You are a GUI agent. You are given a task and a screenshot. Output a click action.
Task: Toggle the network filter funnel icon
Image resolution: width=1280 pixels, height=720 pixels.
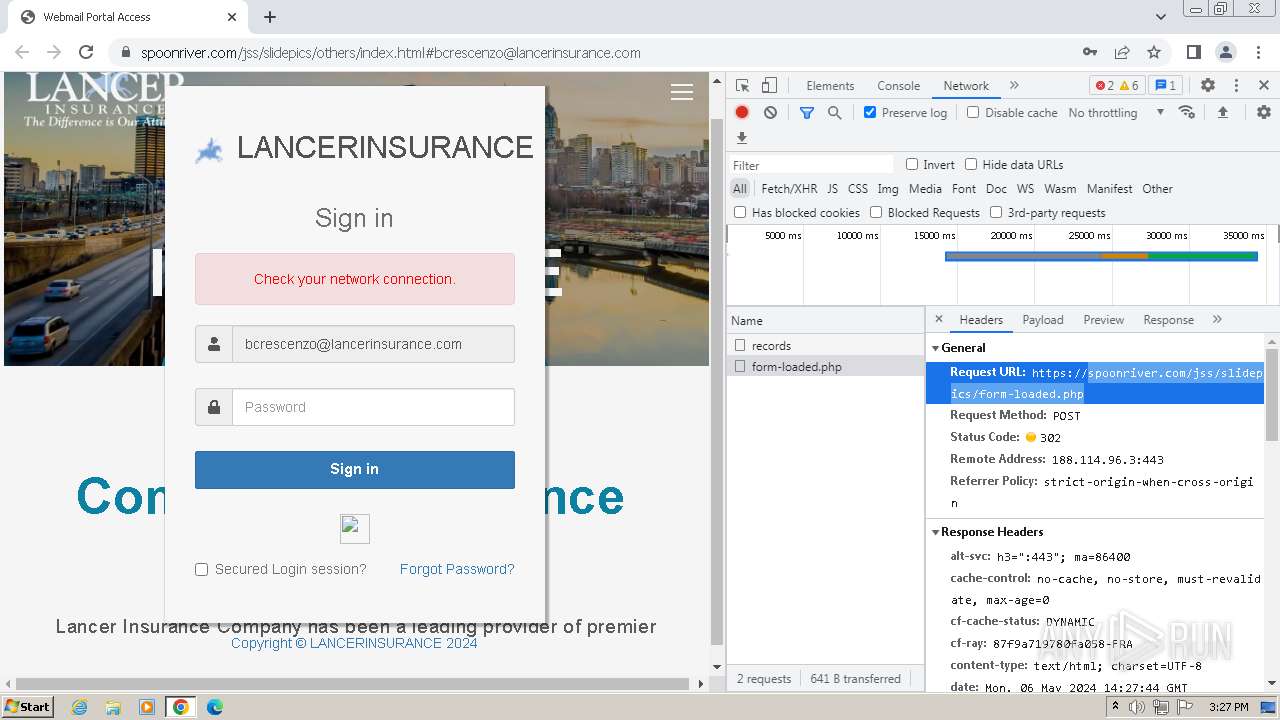(807, 113)
